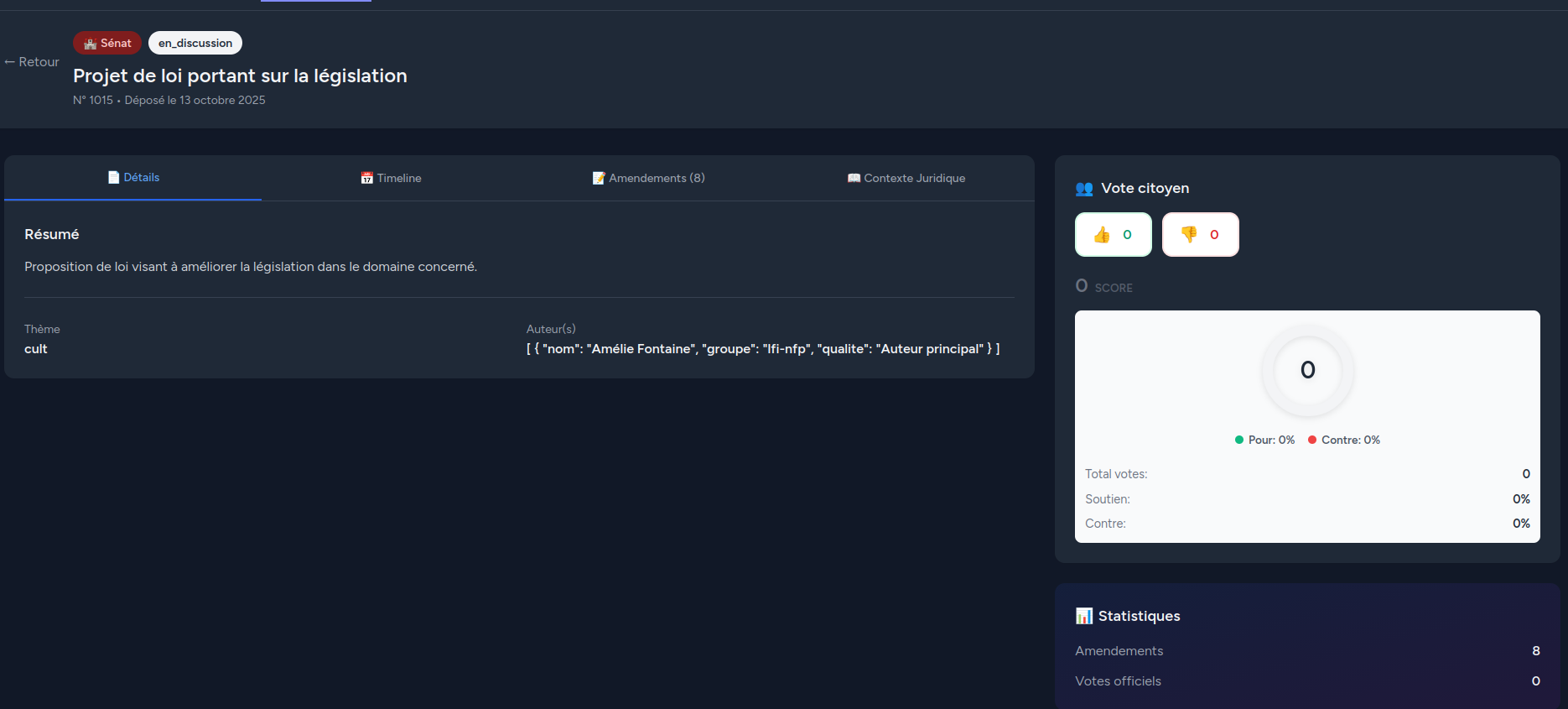Click the circular score gauge showing 0

click(1307, 370)
